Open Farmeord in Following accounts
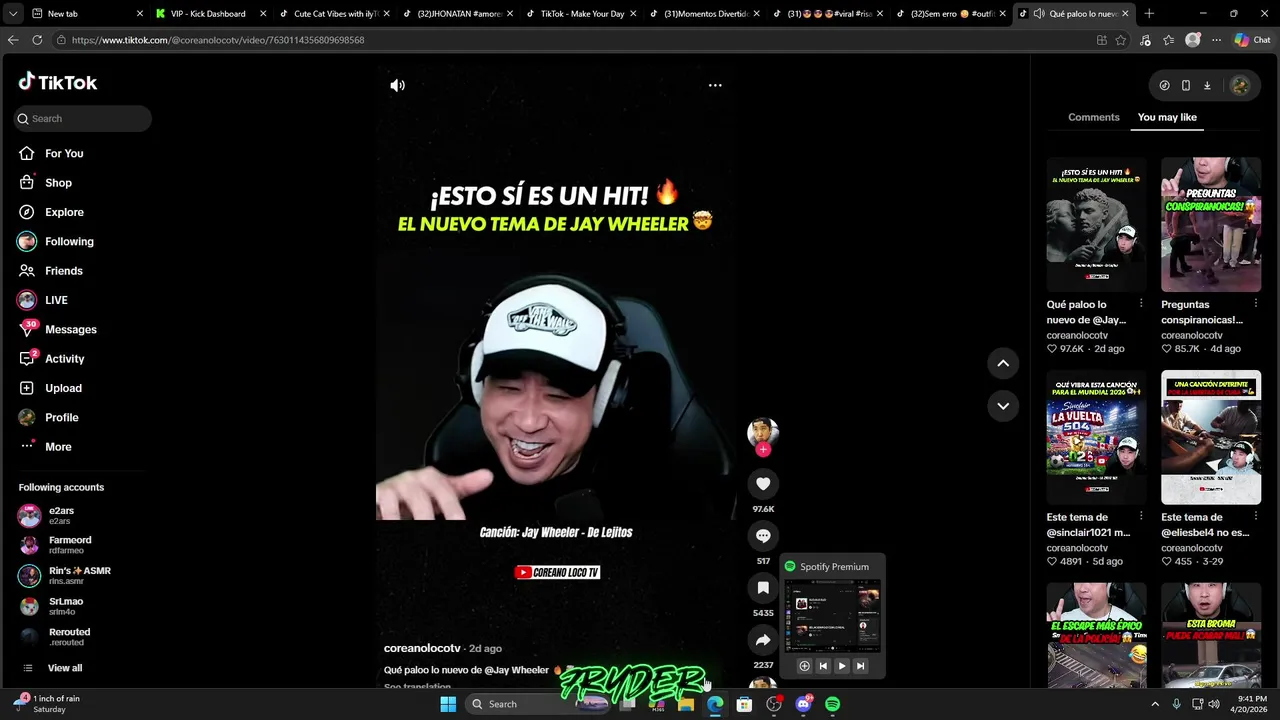1280x720 pixels. (70, 545)
